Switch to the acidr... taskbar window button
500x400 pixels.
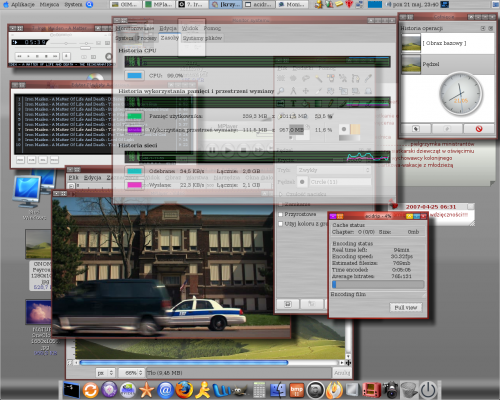(259, 5)
